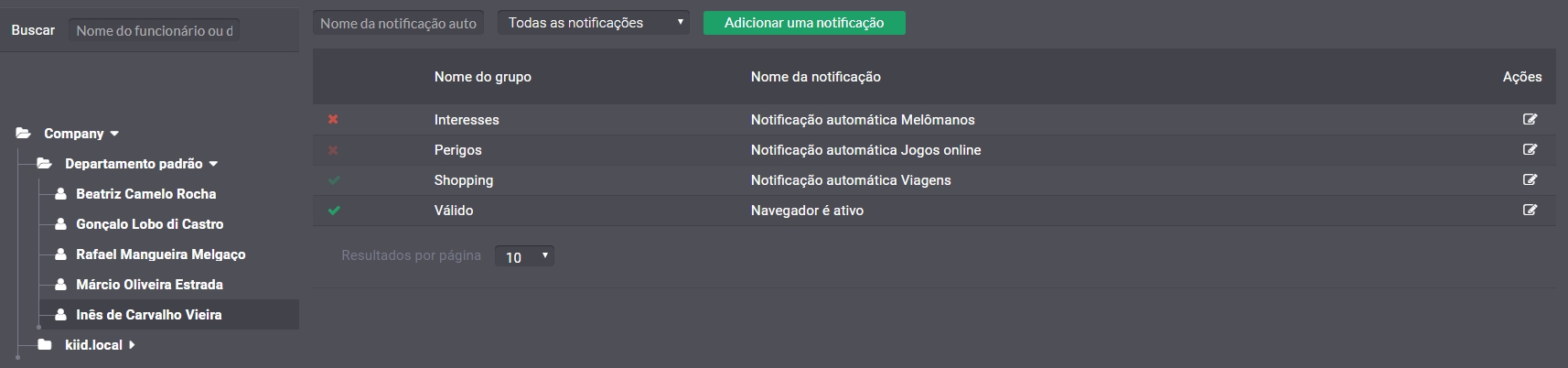Click the Adicionar uma notificação button
Viewport: 1568px width, 368px height.
click(804, 23)
